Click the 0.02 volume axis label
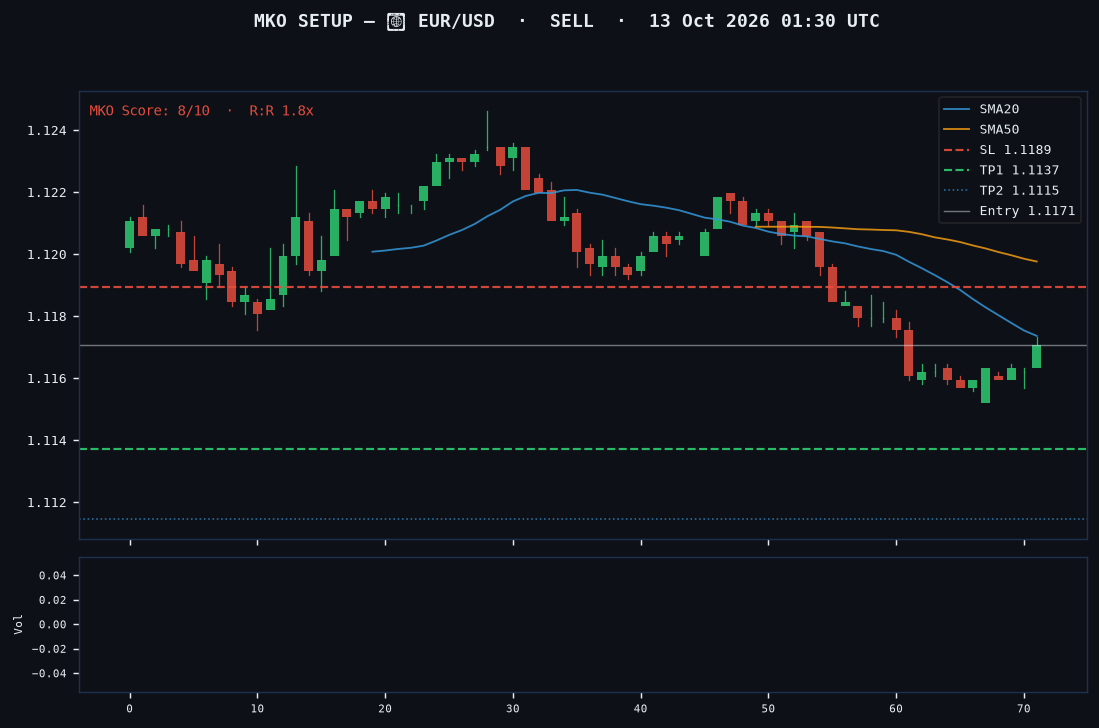The height and width of the screenshot is (728, 1099). pos(53,600)
